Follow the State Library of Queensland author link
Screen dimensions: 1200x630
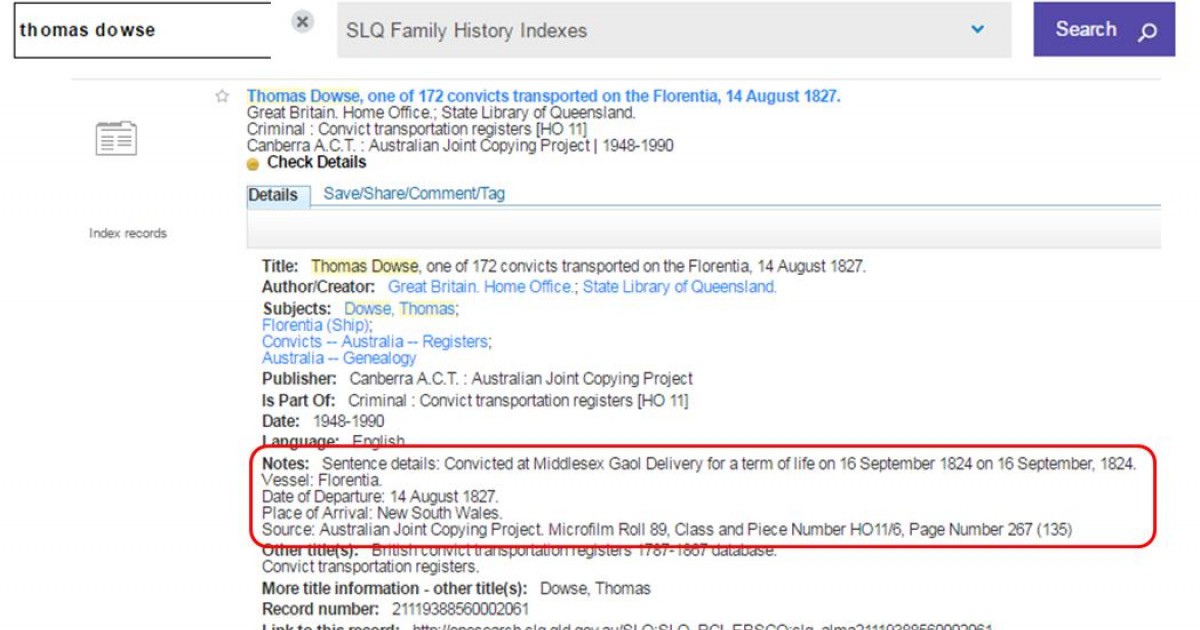(x=679, y=287)
